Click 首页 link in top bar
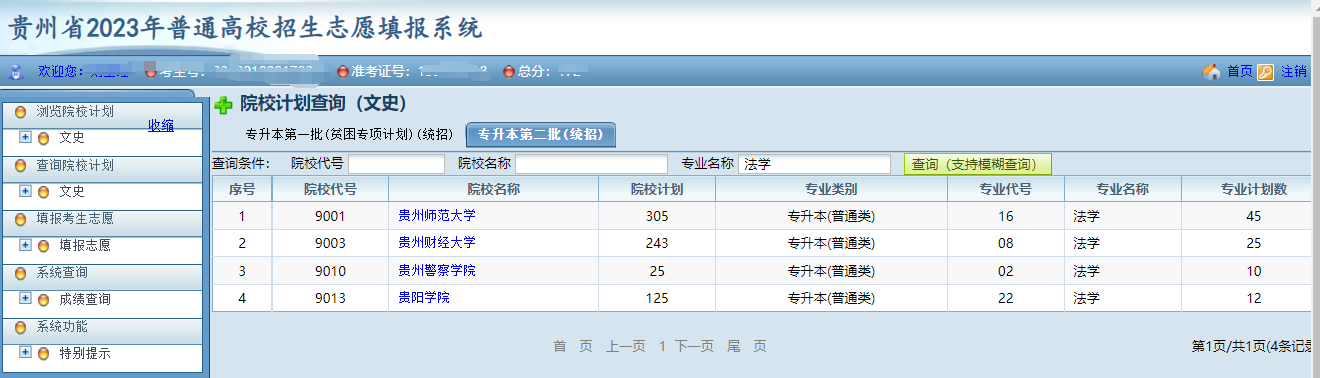1320x378 pixels. click(1239, 71)
